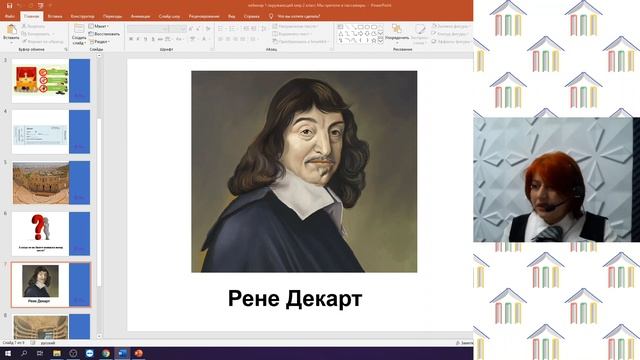Viewport: 640px width, 360px height.
Task: Select the text box shape in shapes gallery
Action: tap(340, 27)
